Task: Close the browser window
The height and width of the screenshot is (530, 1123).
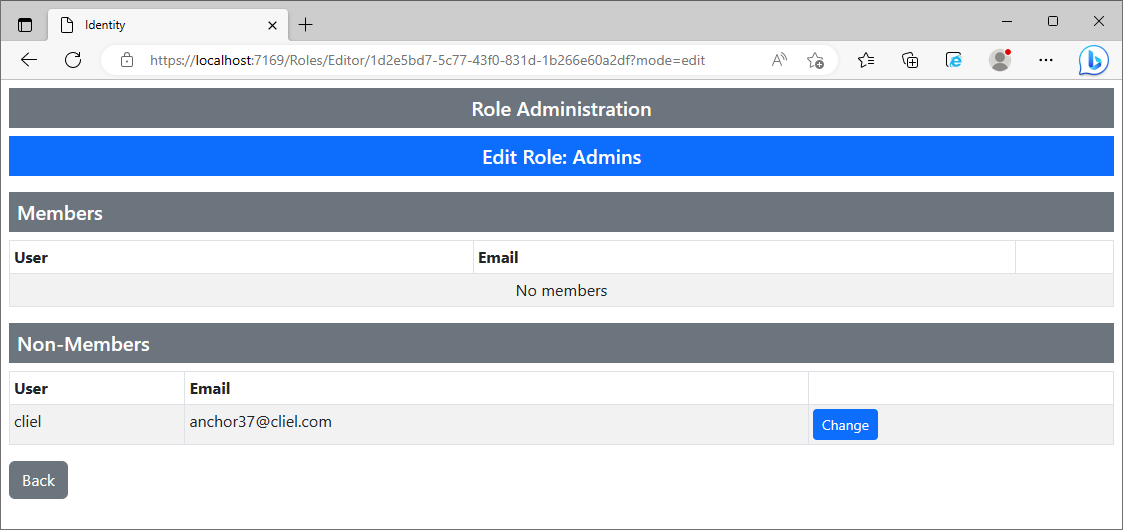Action: coord(1099,21)
